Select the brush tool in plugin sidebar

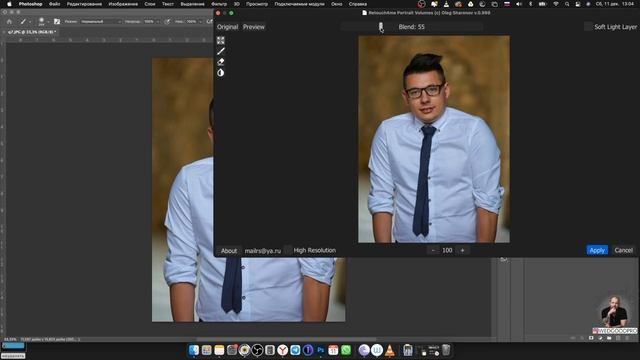click(x=221, y=51)
